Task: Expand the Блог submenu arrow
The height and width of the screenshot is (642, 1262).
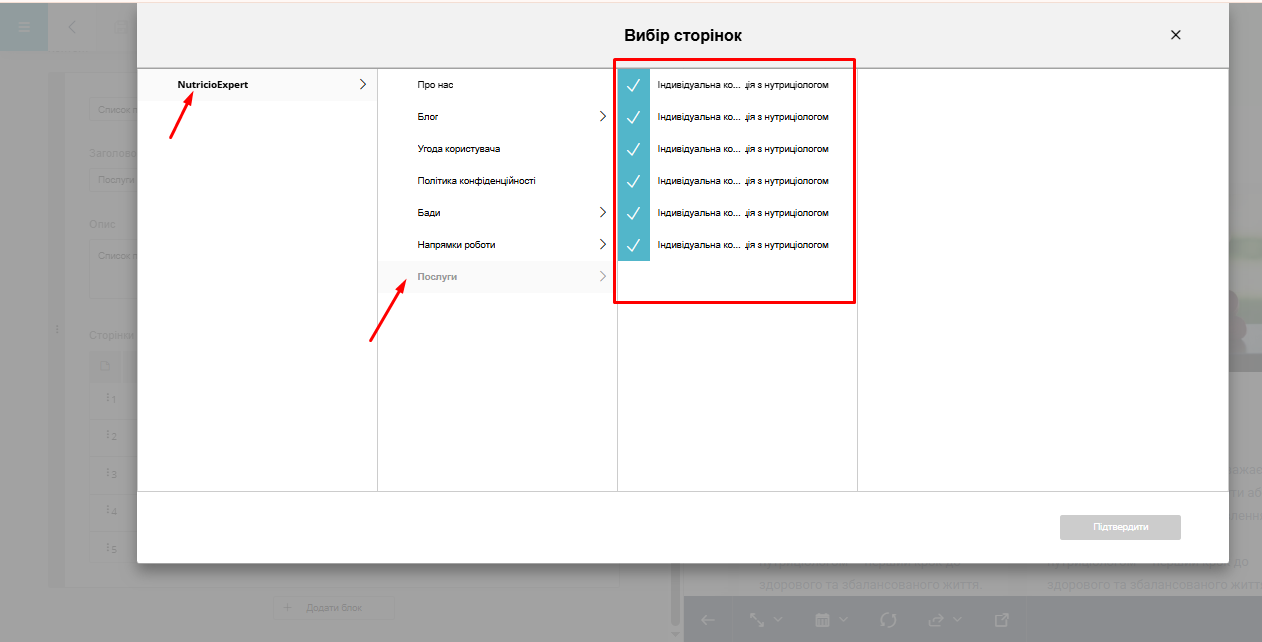Action: point(602,117)
